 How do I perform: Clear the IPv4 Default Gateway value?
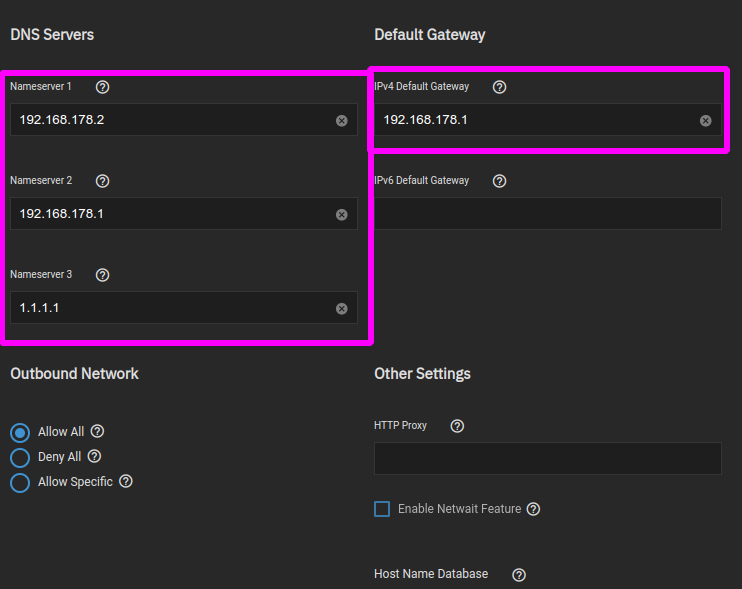[x=705, y=120]
